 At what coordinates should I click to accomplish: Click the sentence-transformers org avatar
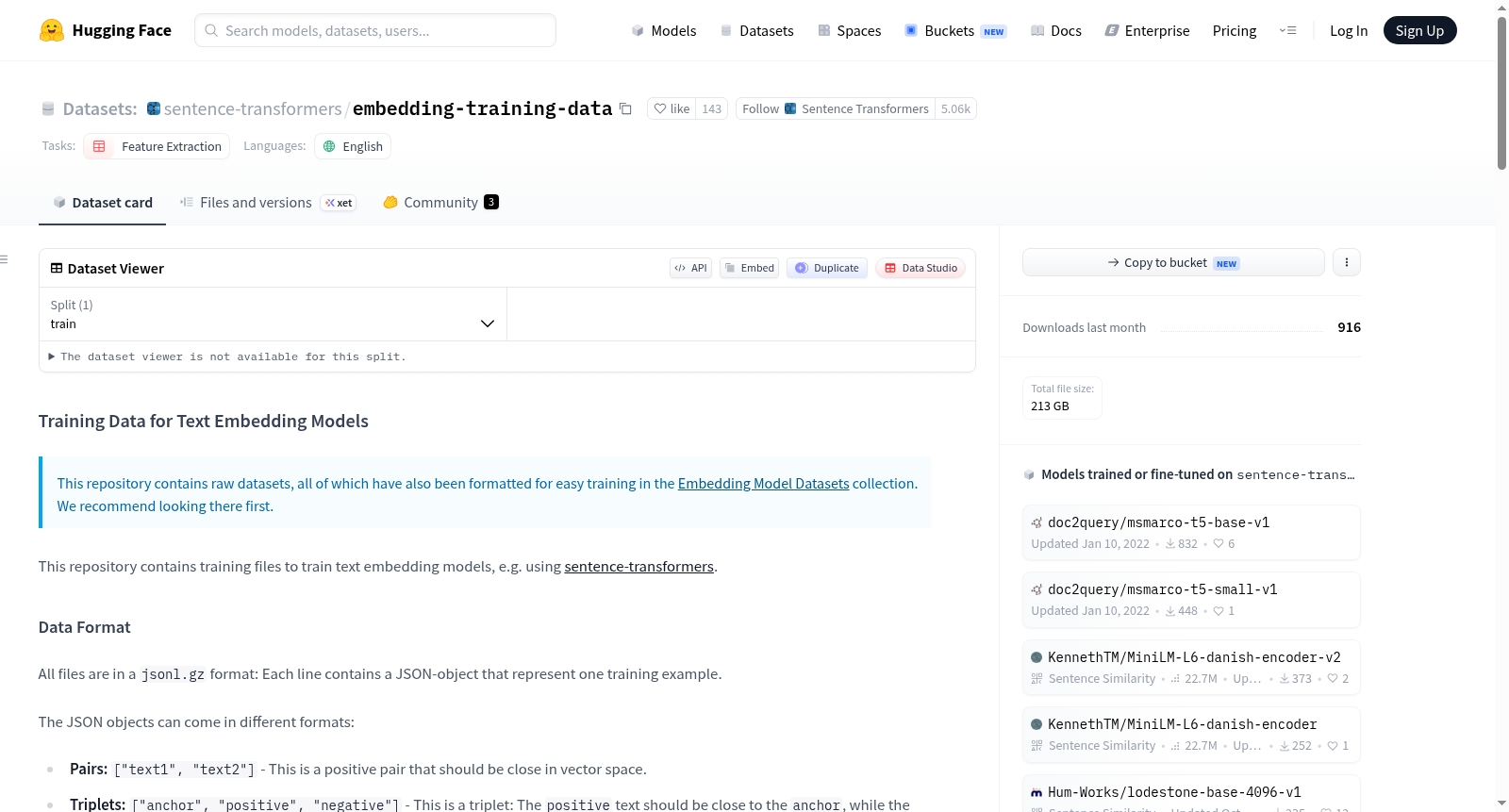(154, 108)
